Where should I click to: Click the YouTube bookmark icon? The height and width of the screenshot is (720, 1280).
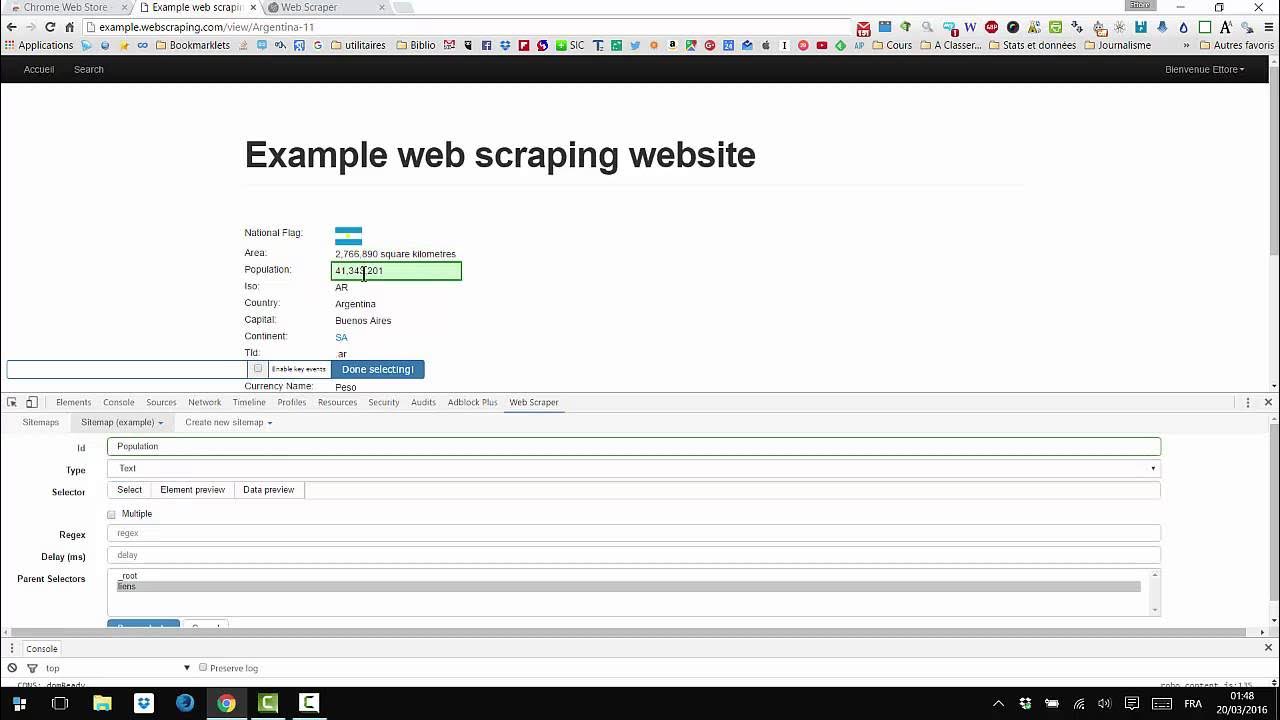click(x=822, y=45)
